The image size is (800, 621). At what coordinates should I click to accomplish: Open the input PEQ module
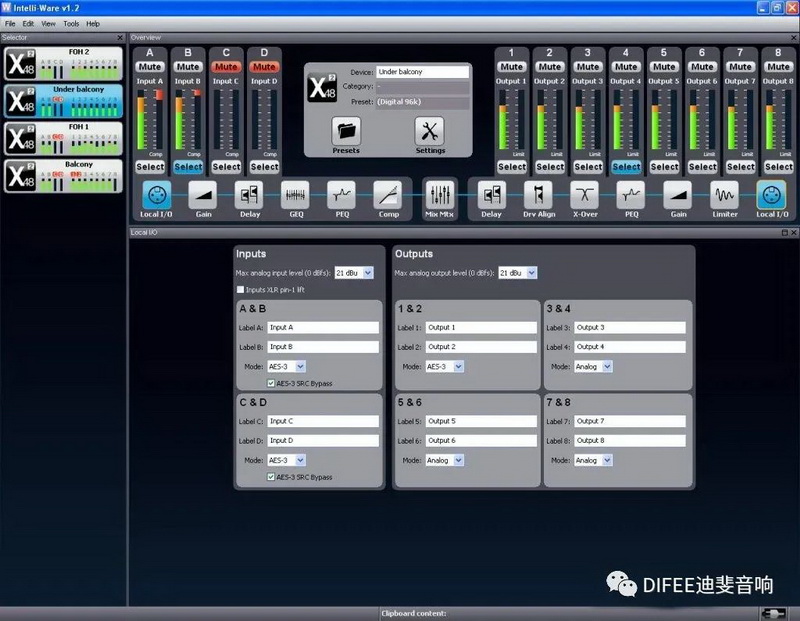[x=342, y=195]
